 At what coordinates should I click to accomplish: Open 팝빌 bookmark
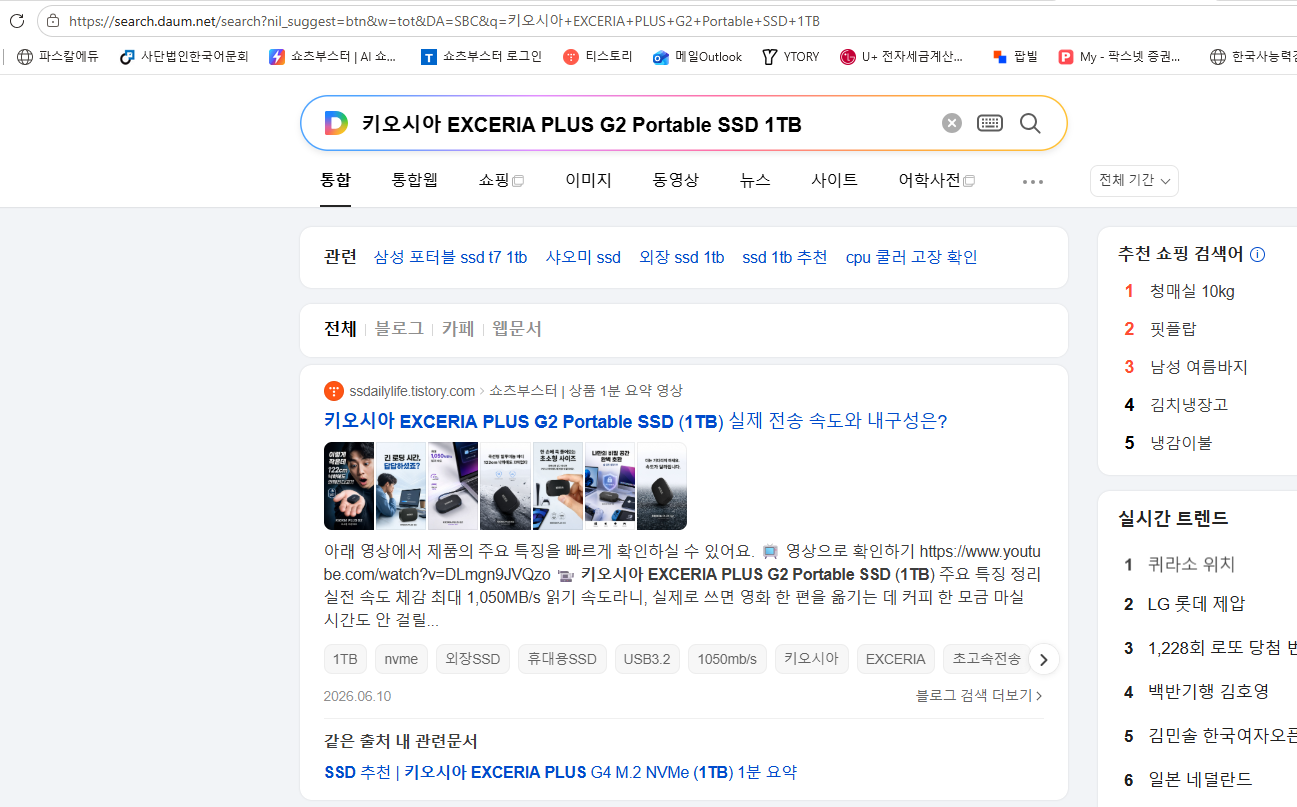pyautogui.click(x=1015, y=57)
